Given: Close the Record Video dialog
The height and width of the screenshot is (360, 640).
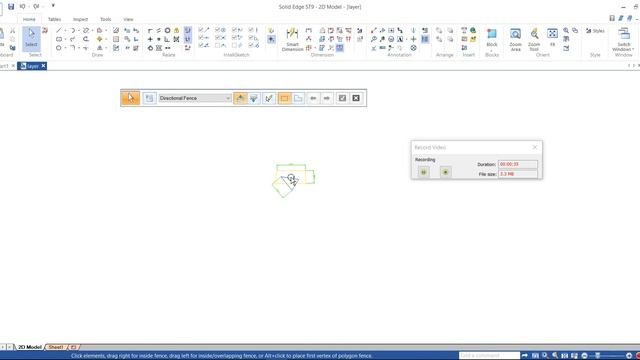Looking at the screenshot, I should [x=535, y=147].
